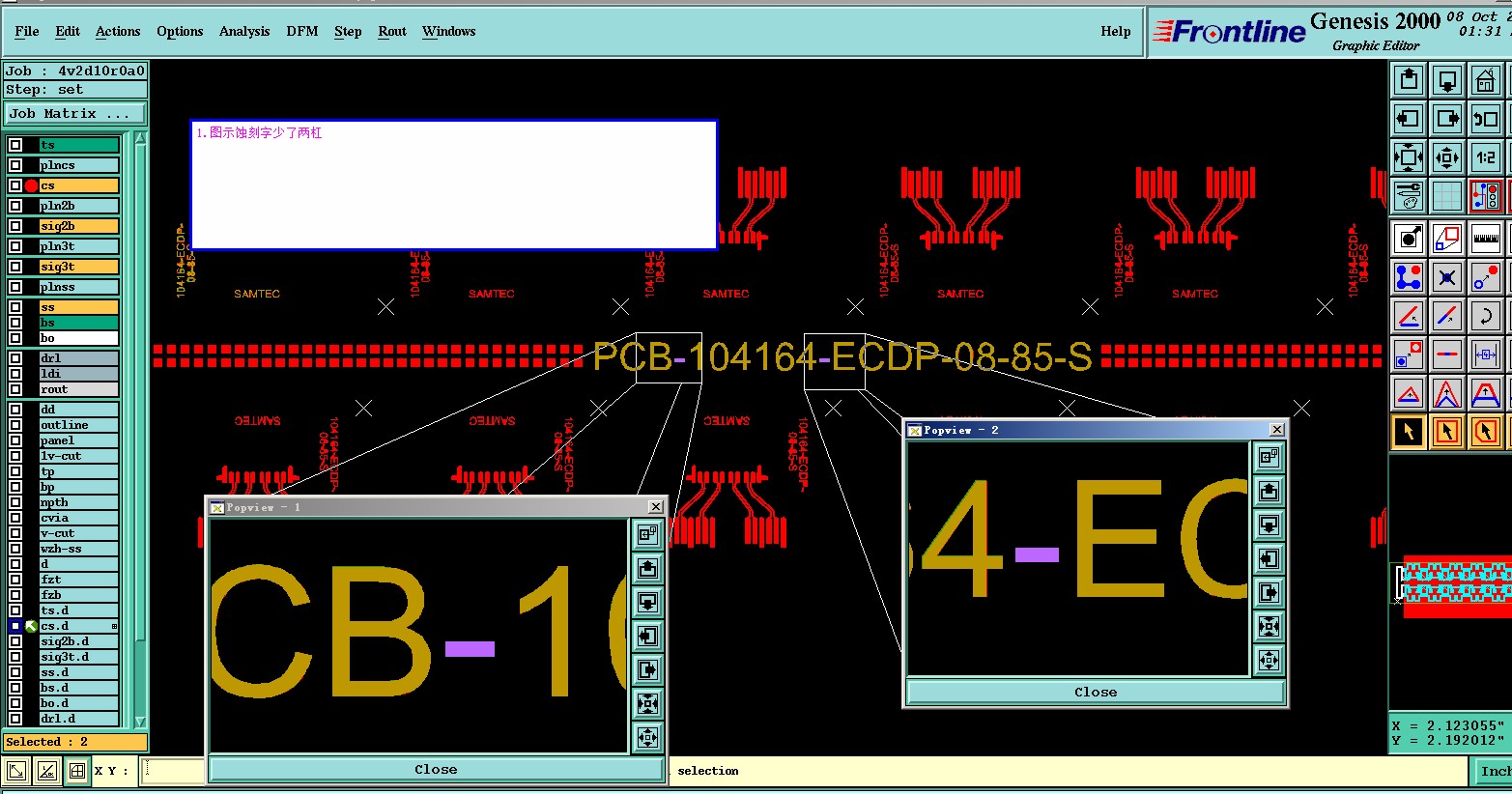Open the Job Matrix selector

75,114
